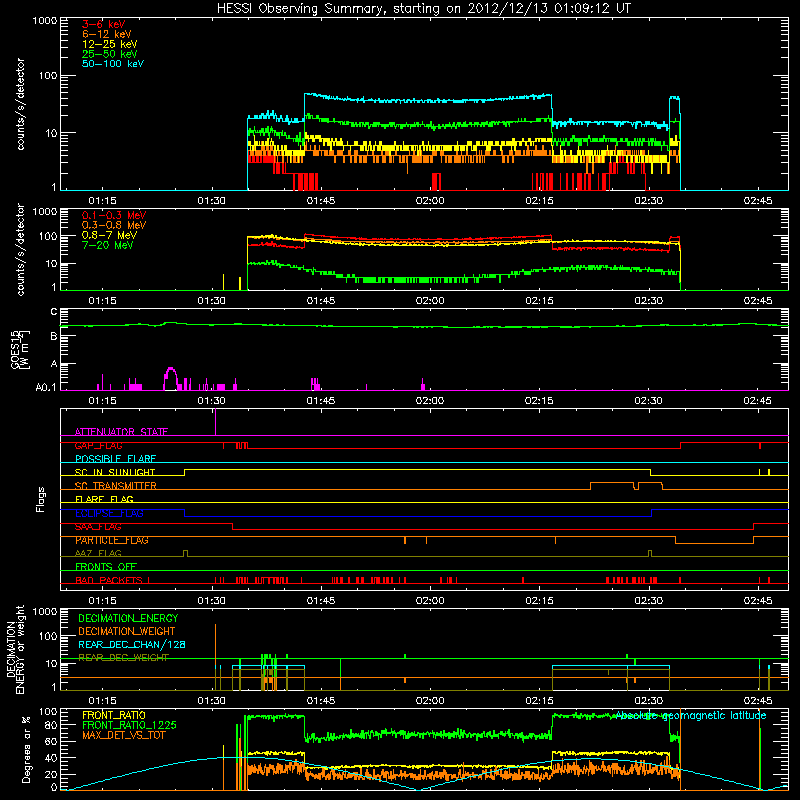Select the "BAD_PACKETS" flag label

[x=109, y=580]
